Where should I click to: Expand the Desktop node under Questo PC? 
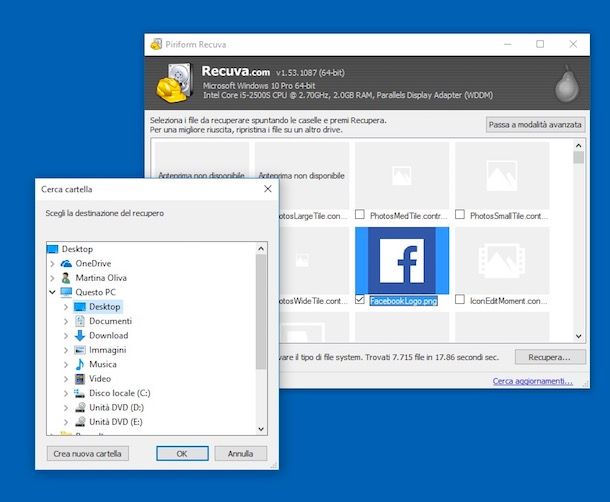[x=66, y=307]
